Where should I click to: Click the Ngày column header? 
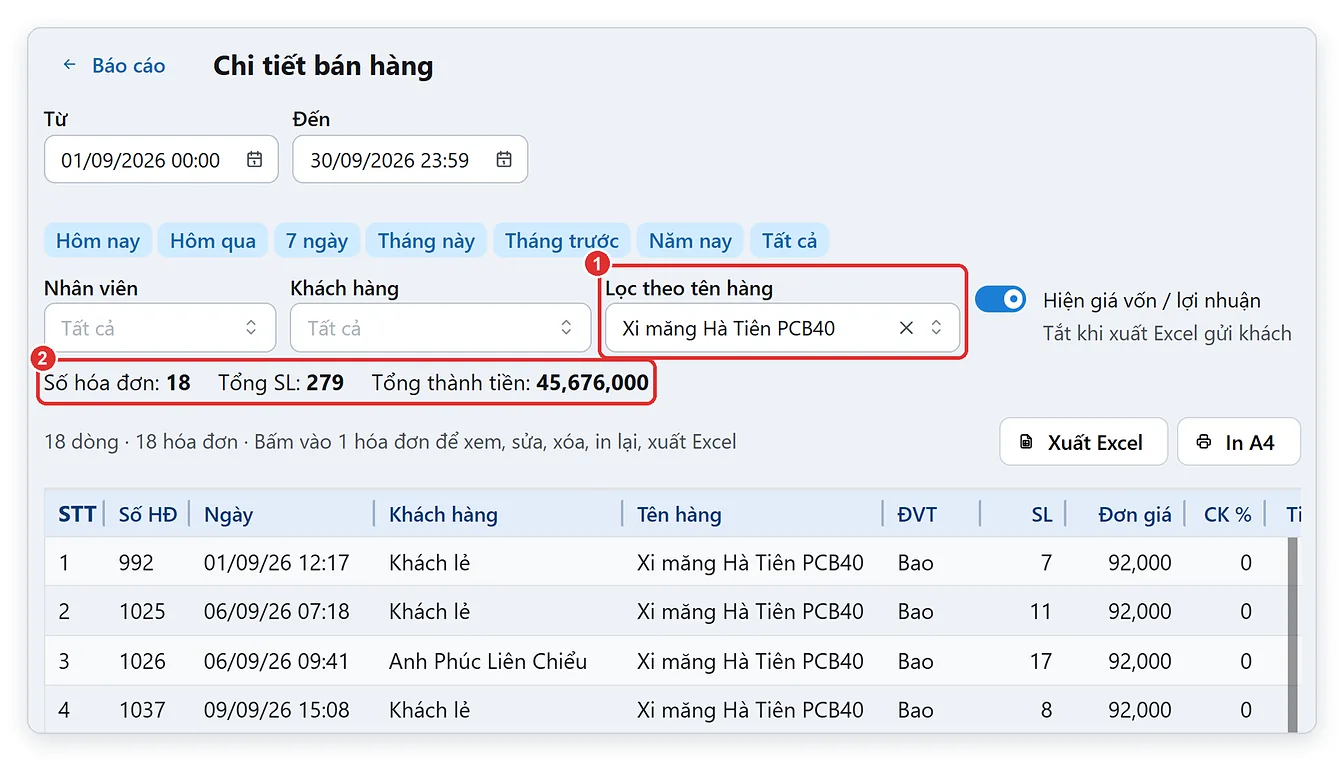click(229, 515)
